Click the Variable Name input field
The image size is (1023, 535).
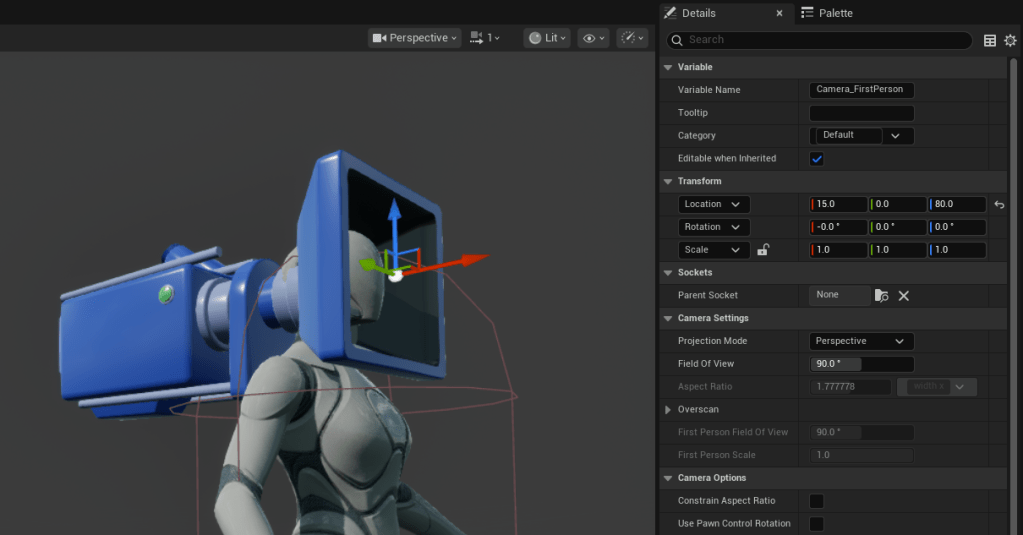(x=861, y=90)
